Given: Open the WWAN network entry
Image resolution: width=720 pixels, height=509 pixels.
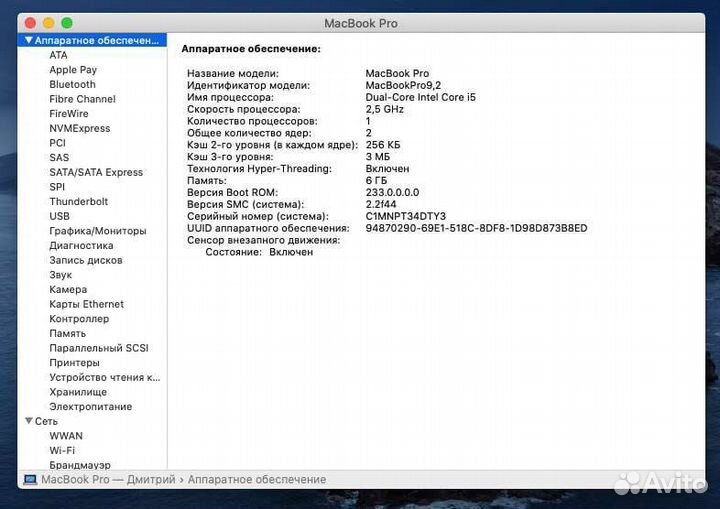Looking at the screenshot, I should click(x=66, y=436).
